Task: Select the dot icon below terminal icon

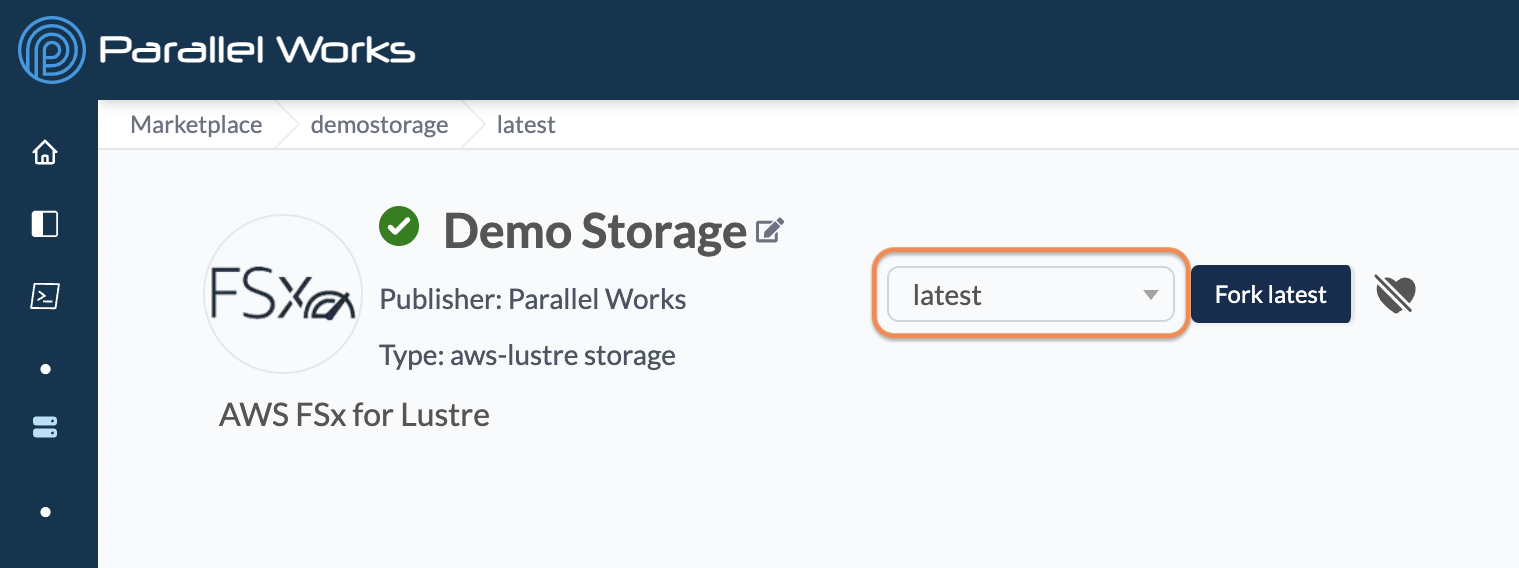Action: 45,369
